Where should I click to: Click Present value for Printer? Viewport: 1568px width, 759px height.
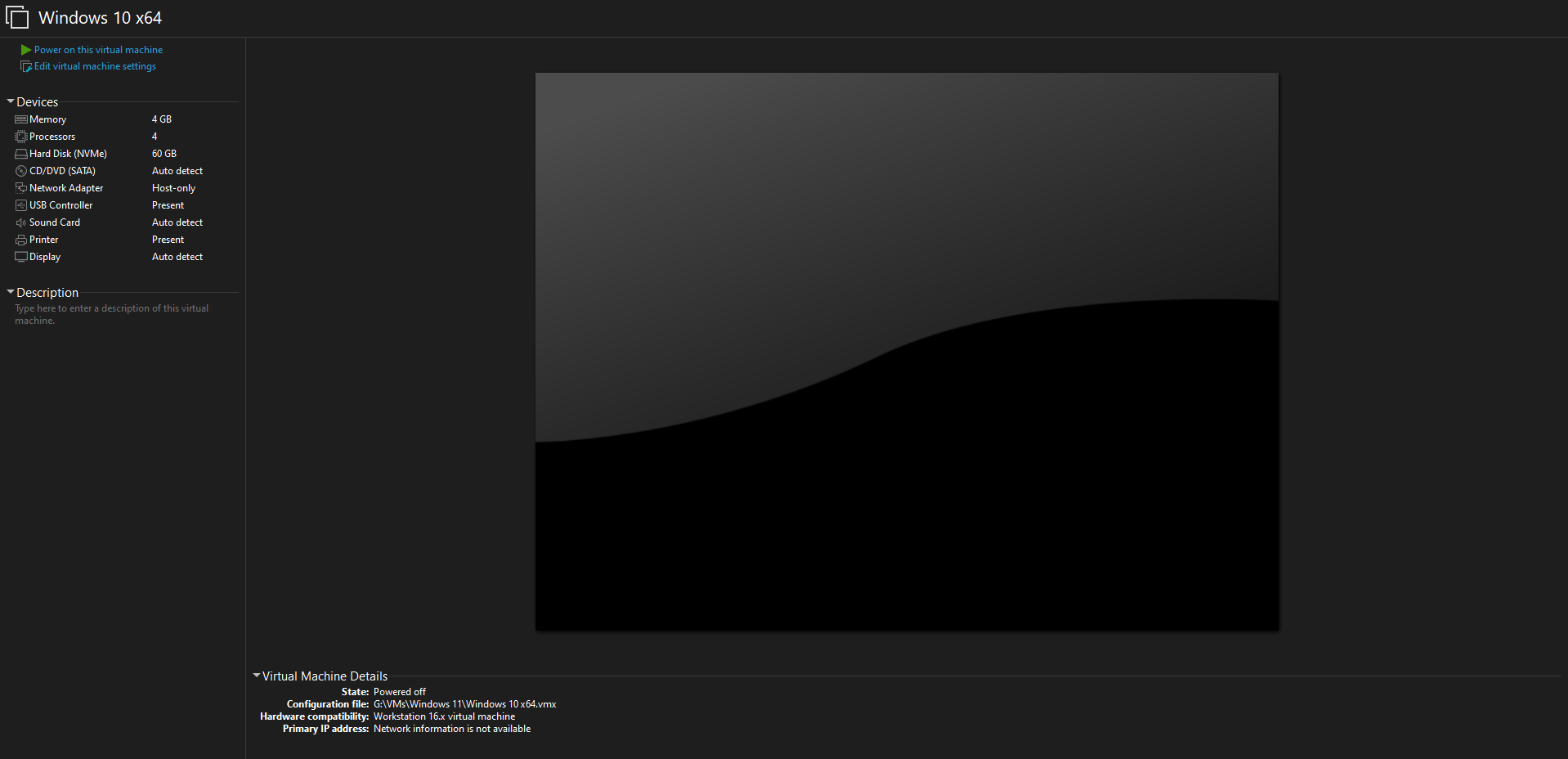click(x=168, y=240)
